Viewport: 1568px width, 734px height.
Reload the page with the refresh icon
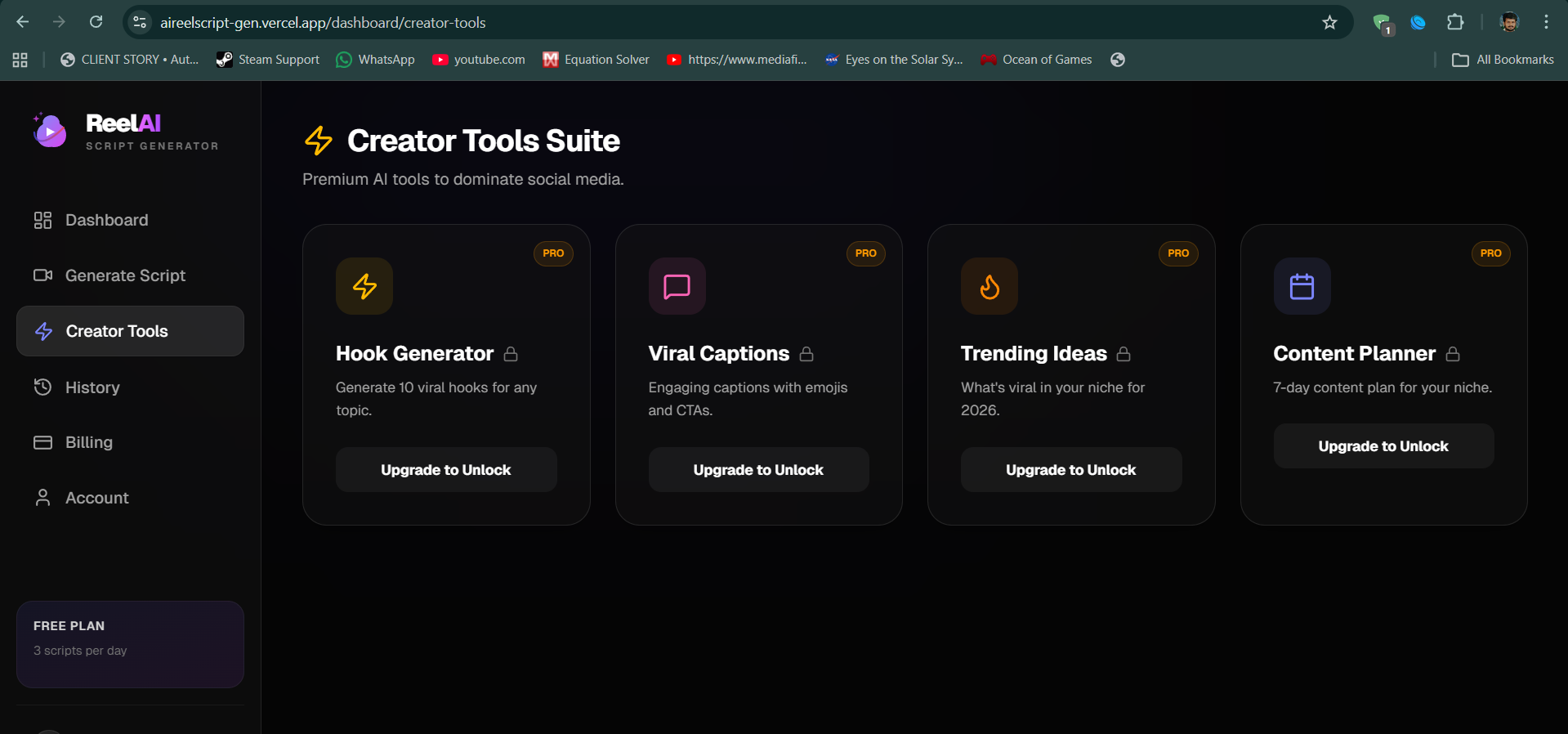point(96,22)
